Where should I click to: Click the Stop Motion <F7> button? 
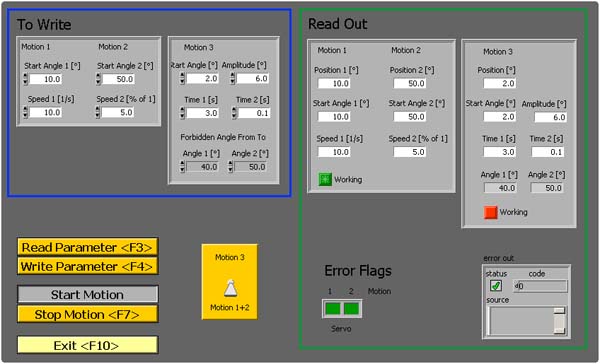pyautogui.click(x=88, y=314)
